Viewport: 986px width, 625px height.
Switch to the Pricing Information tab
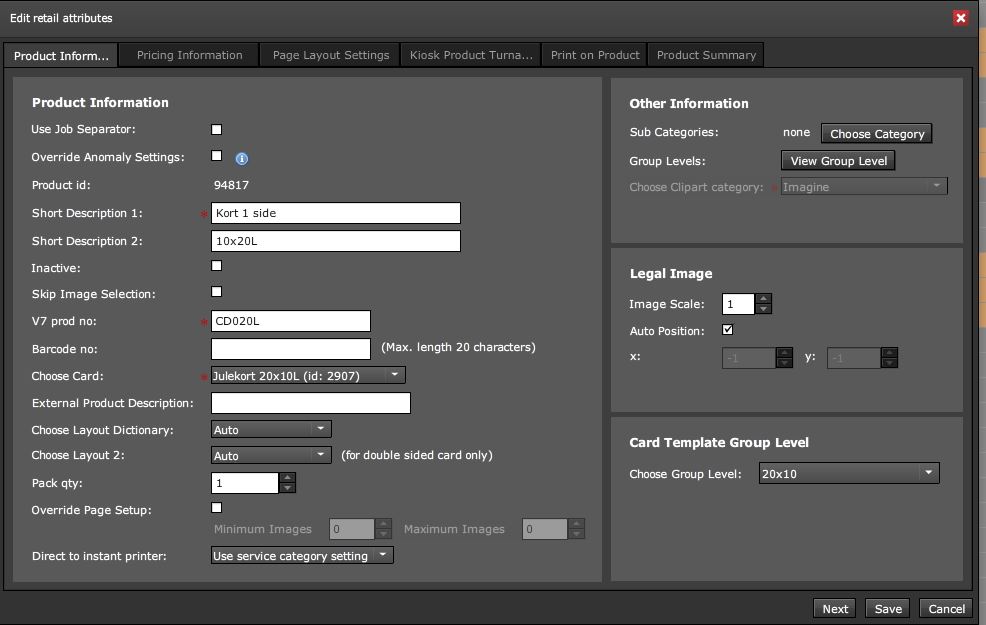pos(189,55)
